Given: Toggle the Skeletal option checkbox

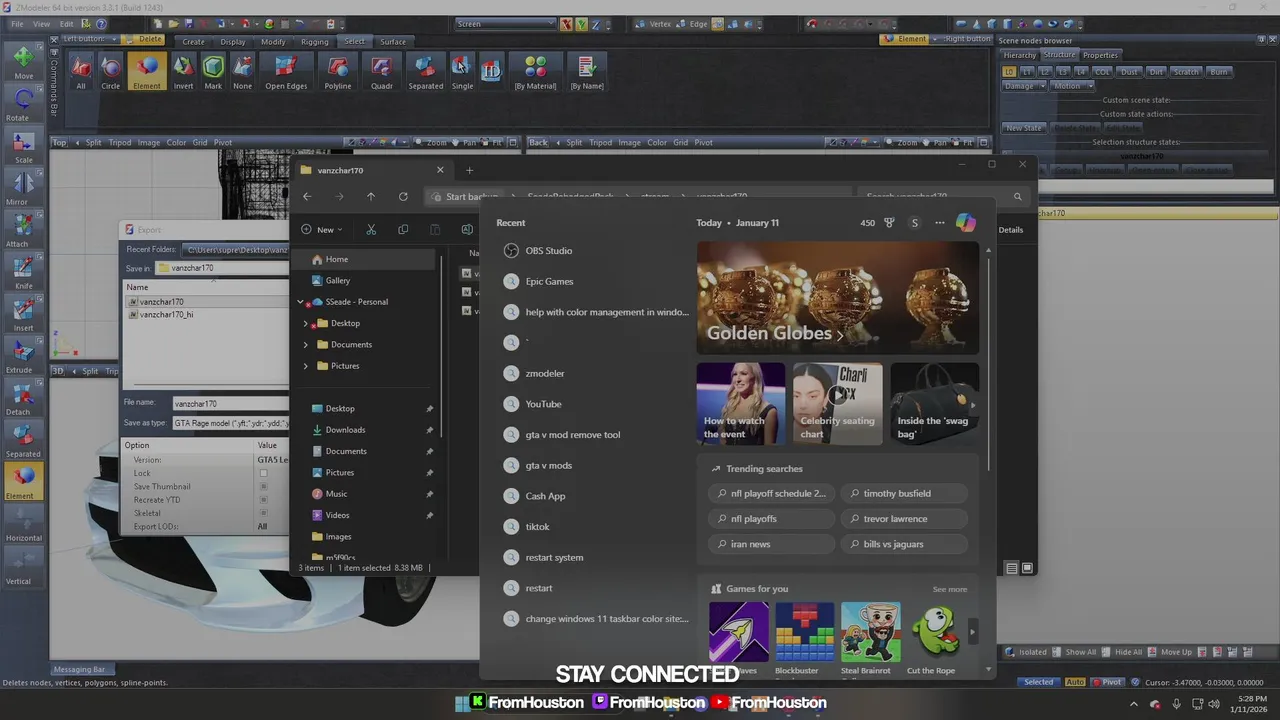Looking at the screenshot, I should (263, 513).
